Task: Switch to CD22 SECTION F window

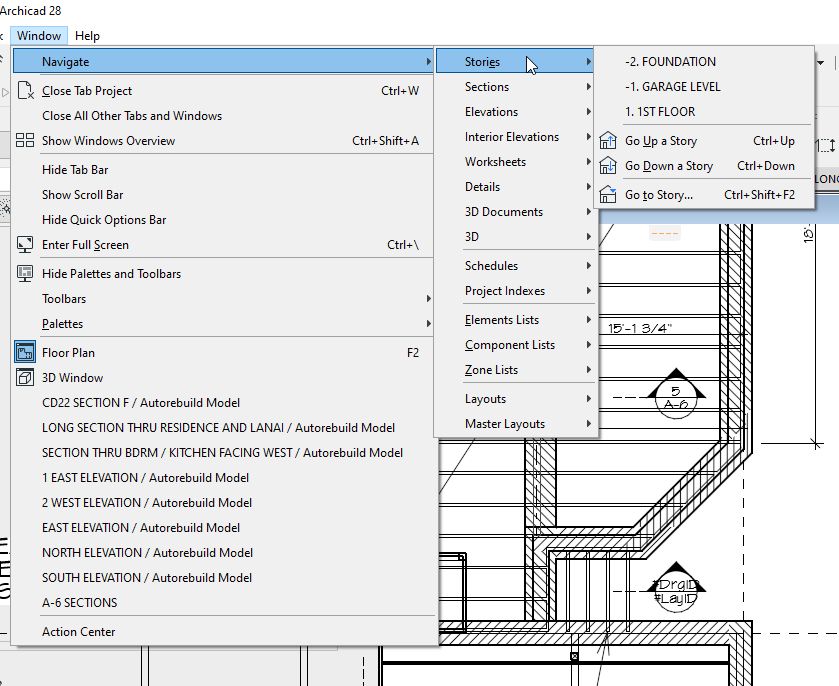Action: [x=223, y=402]
